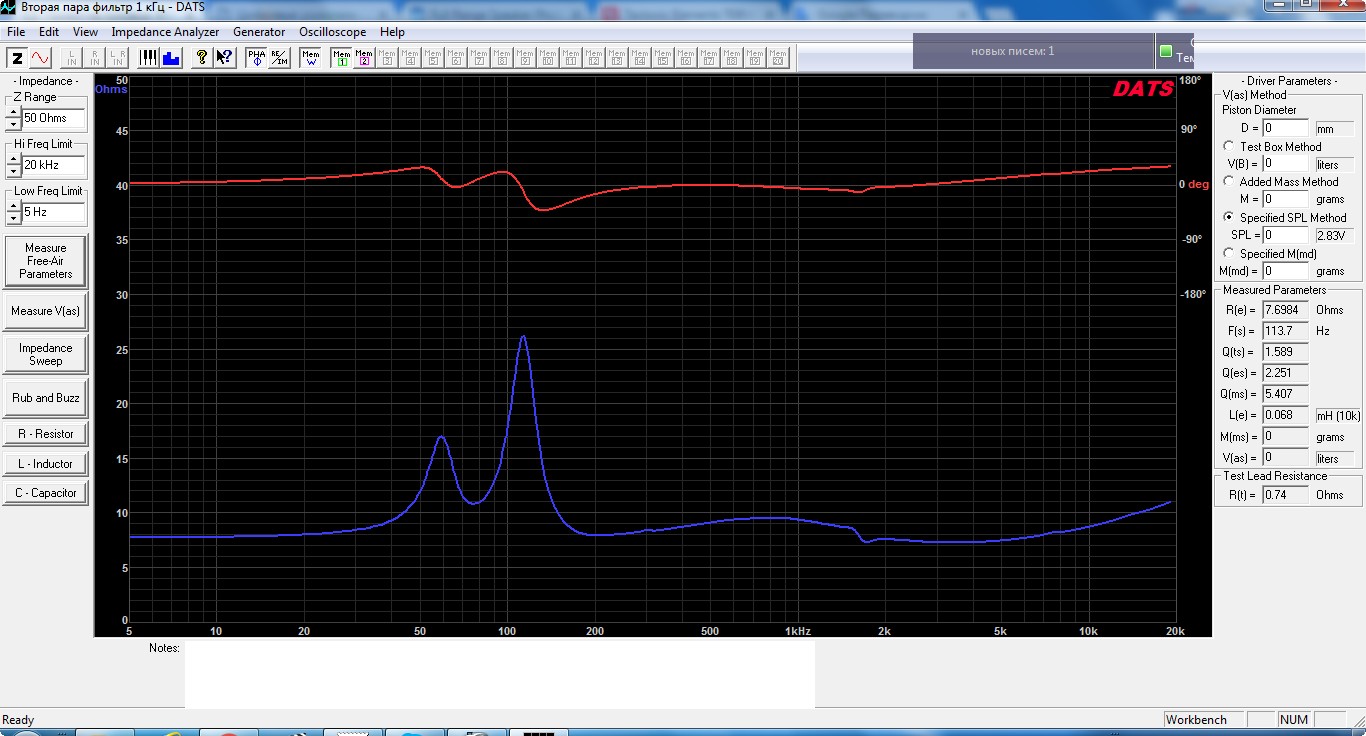Open the Impedance Analyzer menu
This screenshot has width=1366, height=736.
pyautogui.click(x=165, y=32)
